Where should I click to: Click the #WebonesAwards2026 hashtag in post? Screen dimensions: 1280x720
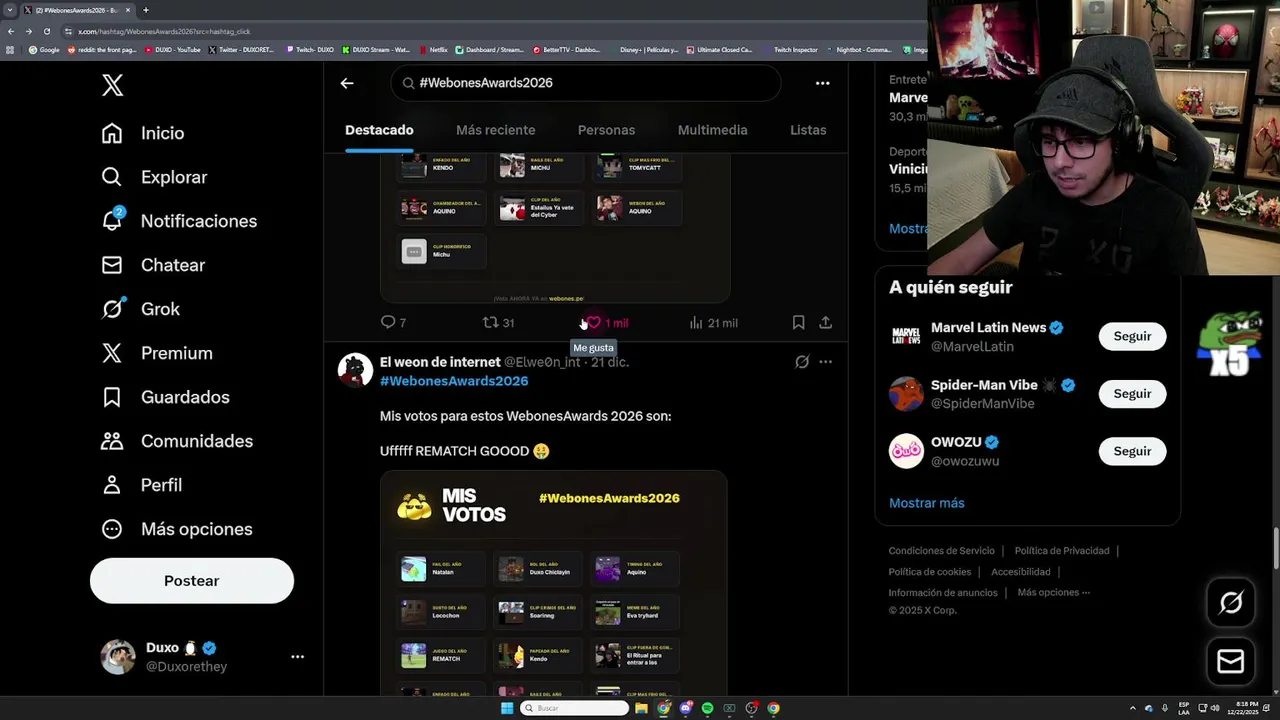click(x=454, y=381)
